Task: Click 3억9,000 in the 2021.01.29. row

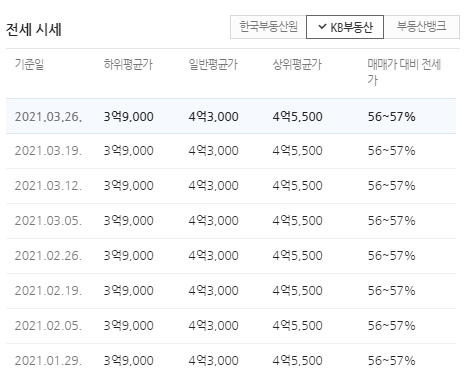Action: tap(129, 361)
